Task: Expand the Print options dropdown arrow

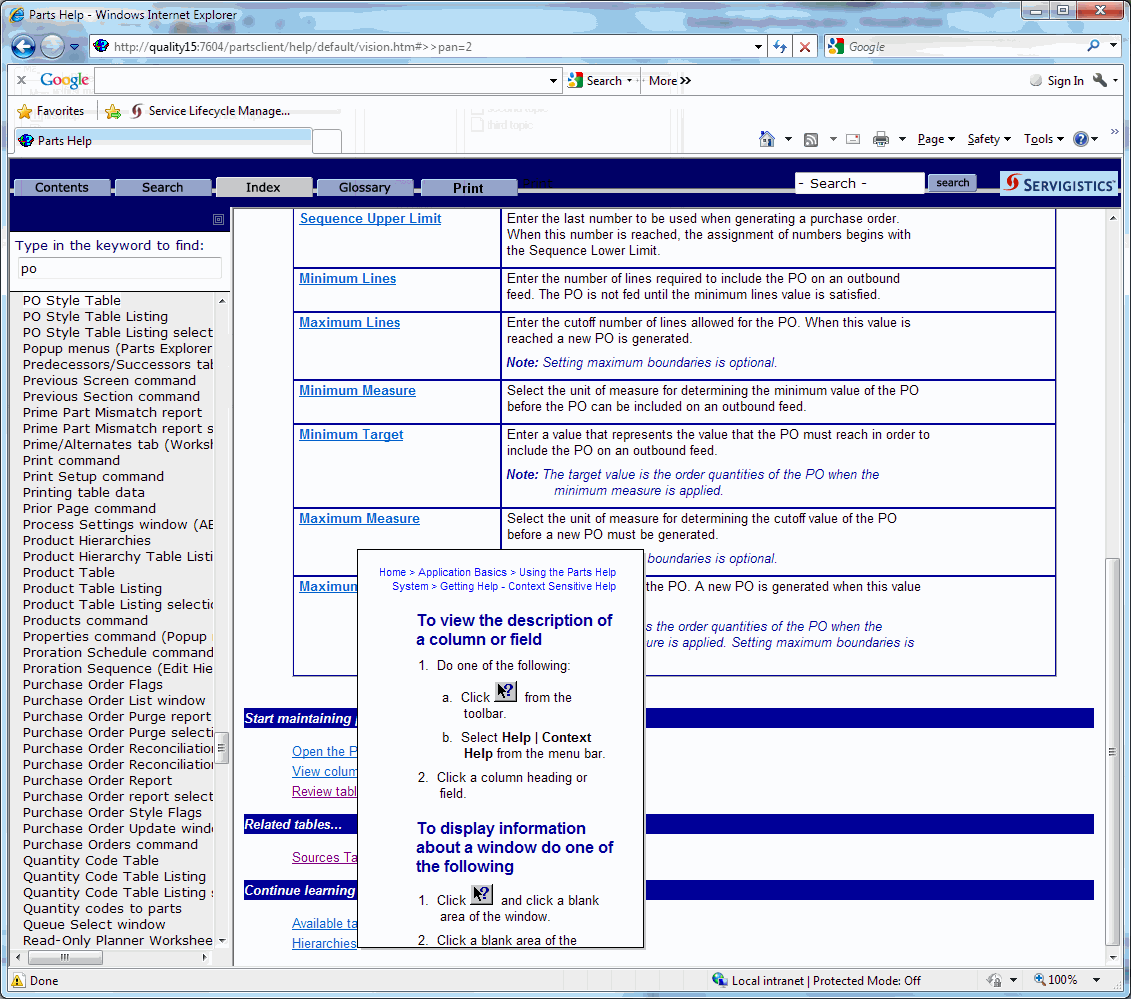Action: click(902, 139)
